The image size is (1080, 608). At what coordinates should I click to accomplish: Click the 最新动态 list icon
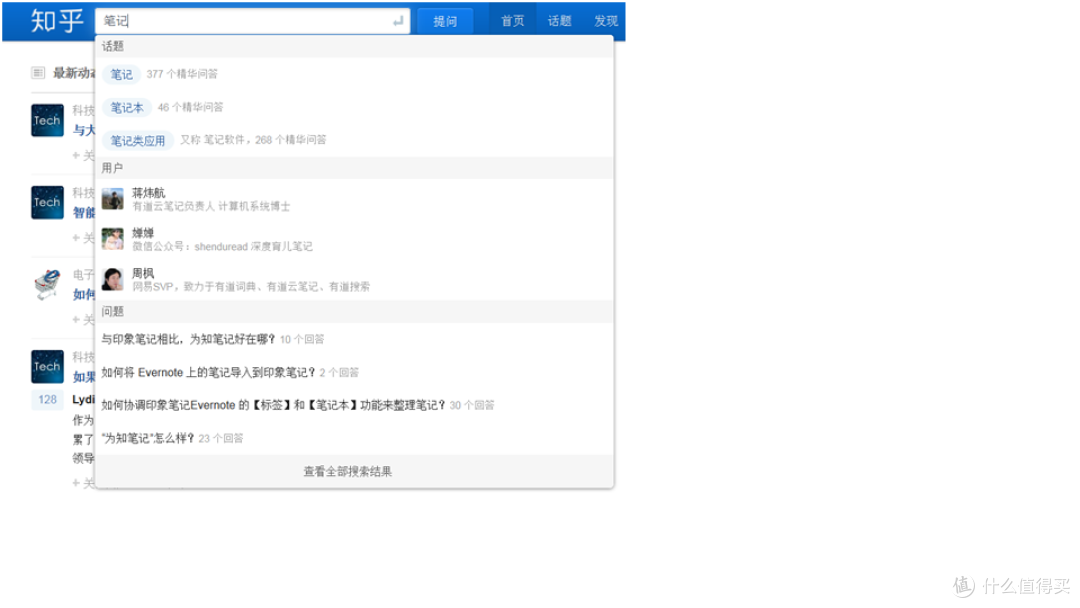click(38, 72)
